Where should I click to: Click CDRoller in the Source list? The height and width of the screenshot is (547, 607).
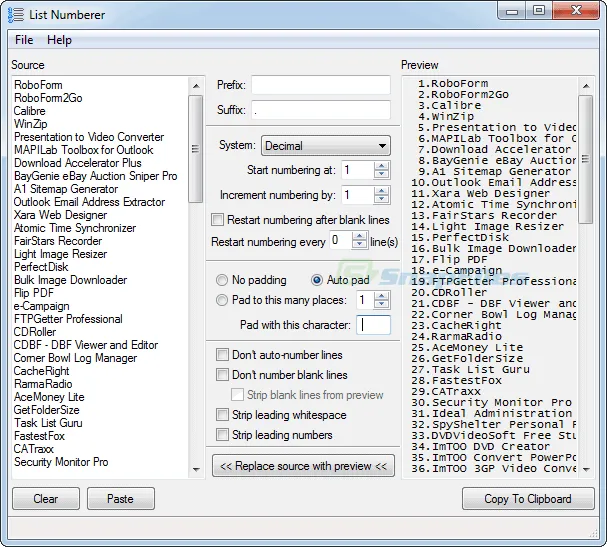(35, 332)
